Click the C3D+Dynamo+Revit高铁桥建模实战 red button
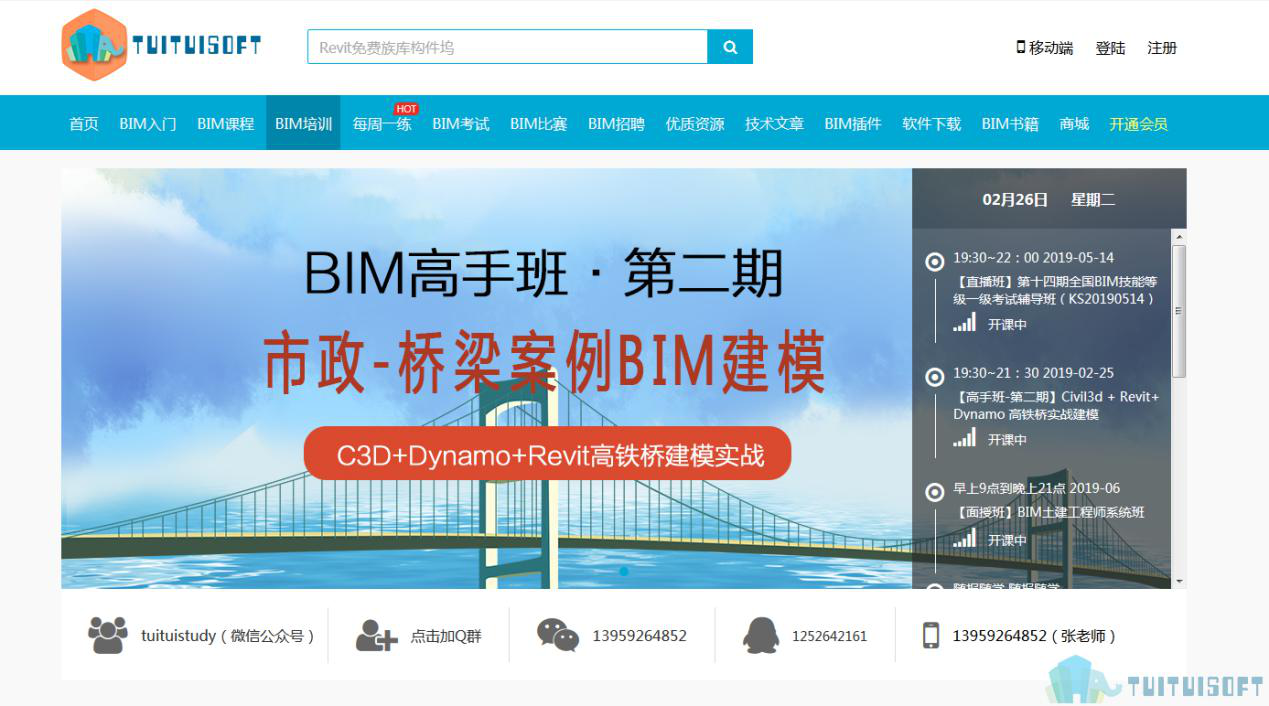Image resolution: width=1269 pixels, height=706 pixels. point(547,454)
